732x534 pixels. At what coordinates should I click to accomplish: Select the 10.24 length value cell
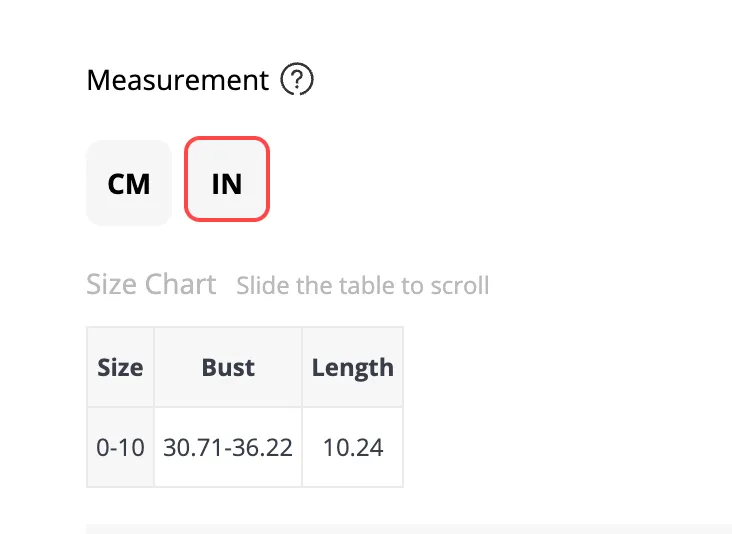coord(352,447)
